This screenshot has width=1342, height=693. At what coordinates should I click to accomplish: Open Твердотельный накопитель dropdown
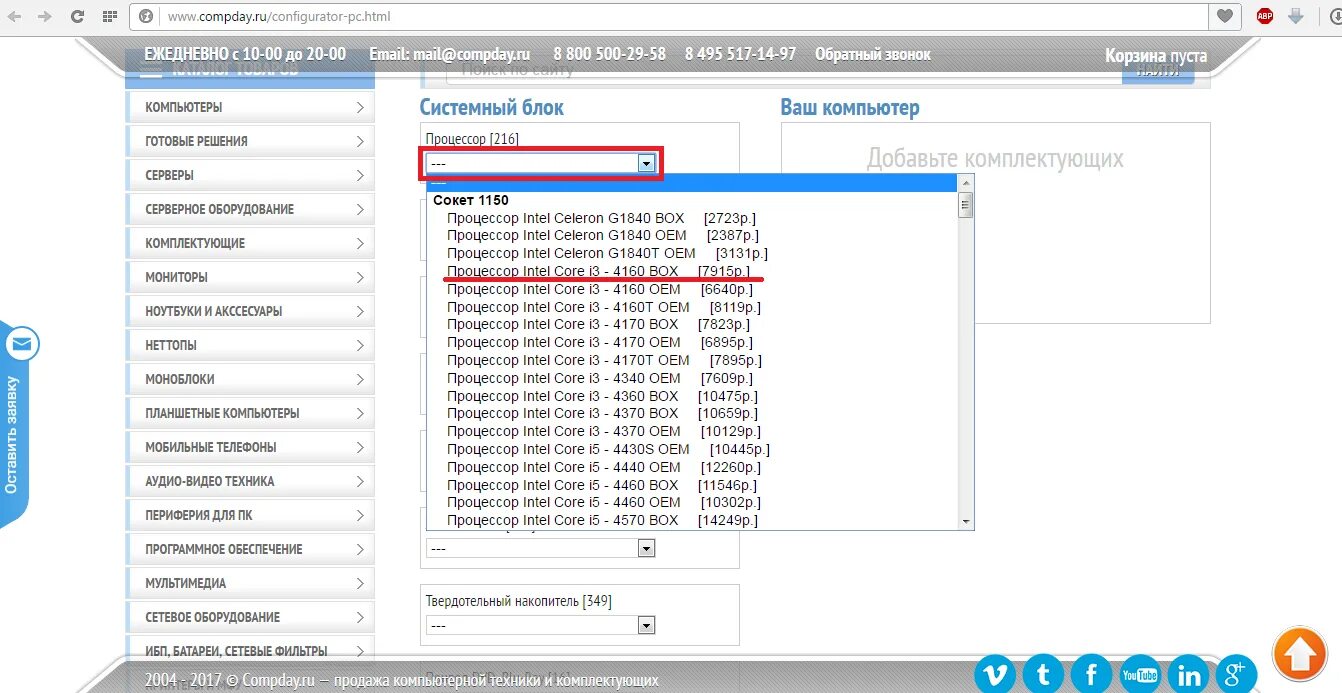[x=540, y=626]
